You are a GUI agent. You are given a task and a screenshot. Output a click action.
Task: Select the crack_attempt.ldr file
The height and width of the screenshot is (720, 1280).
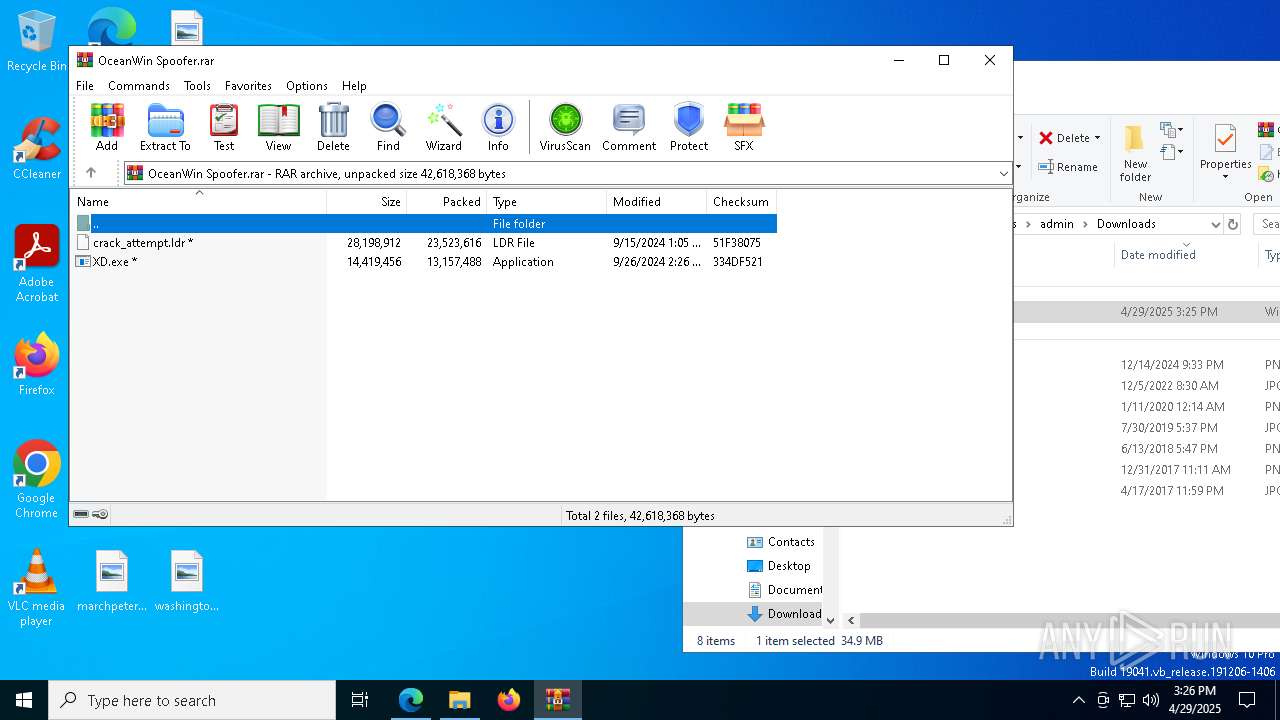coord(143,243)
